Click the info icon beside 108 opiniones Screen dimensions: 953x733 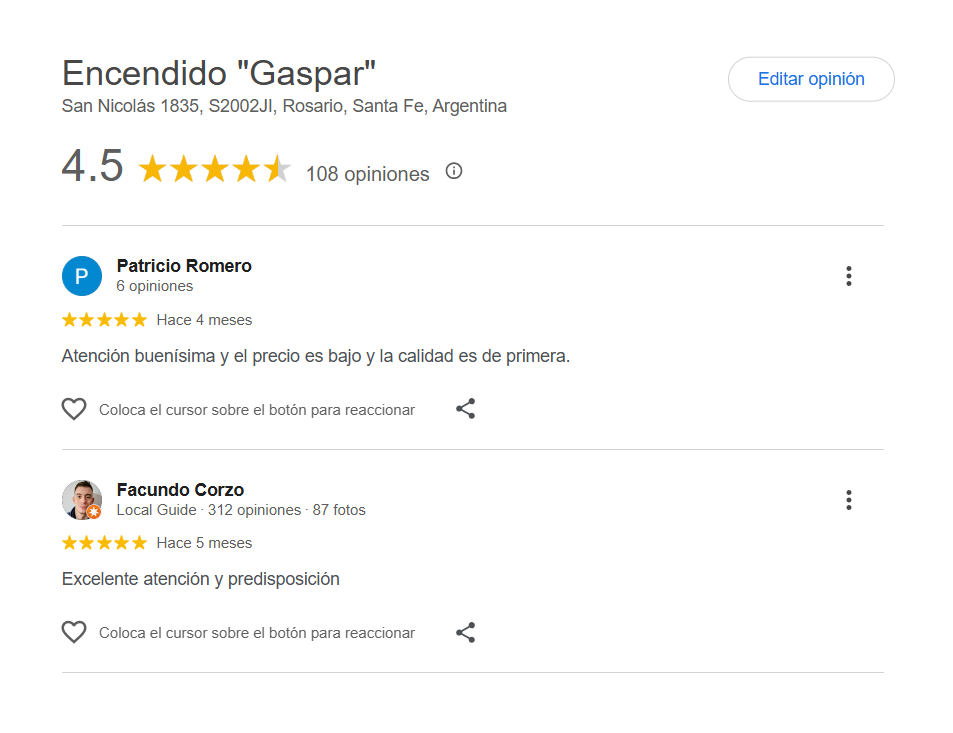(x=454, y=171)
